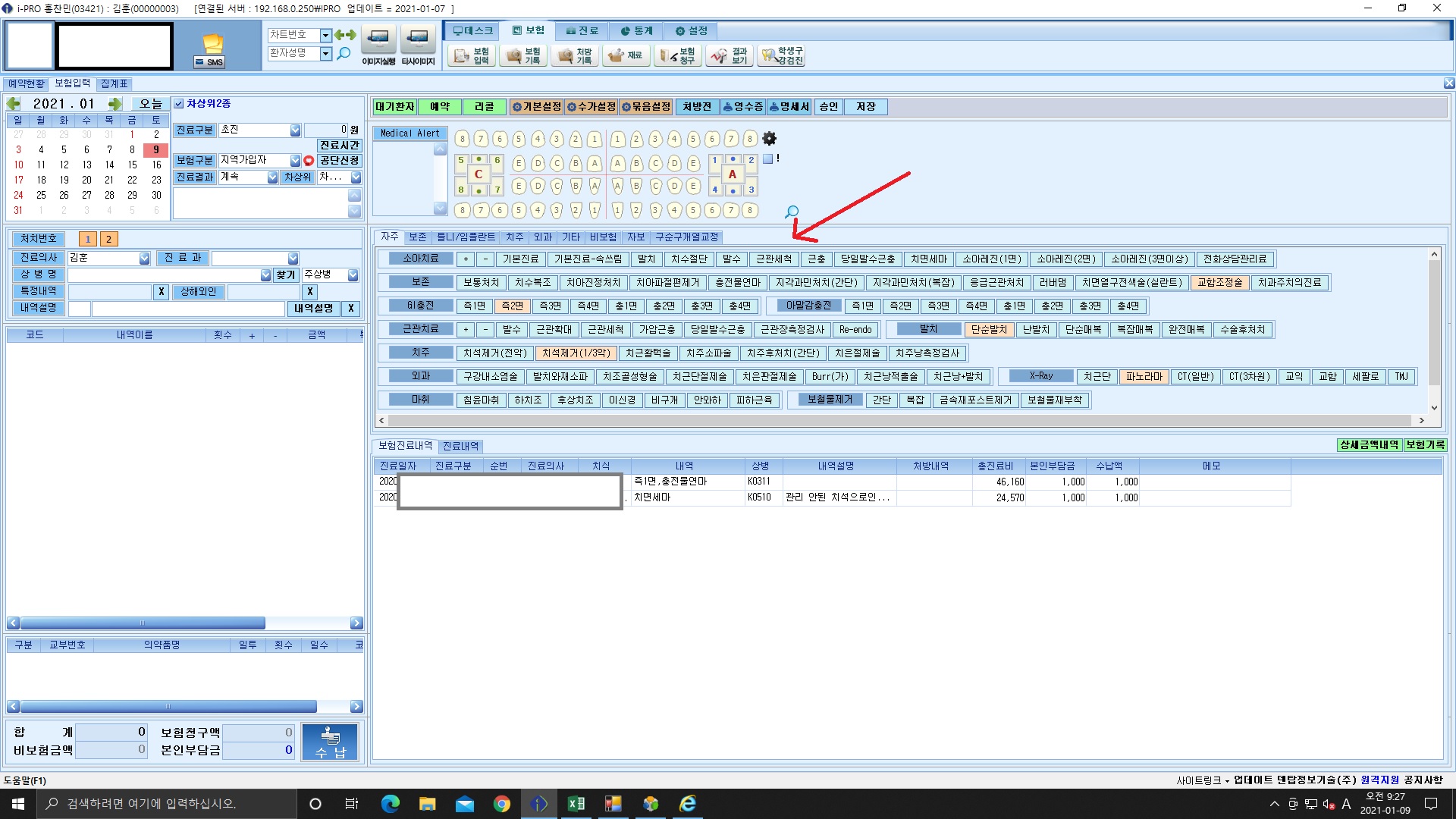
Task: Open 수가설정 fee settings
Action: [x=591, y=107]
